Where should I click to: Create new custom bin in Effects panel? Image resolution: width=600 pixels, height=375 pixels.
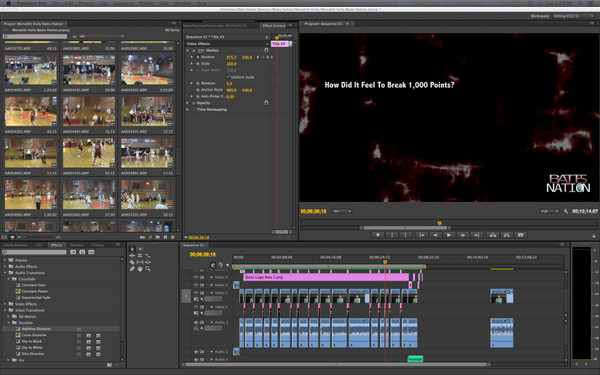[109, 365]
